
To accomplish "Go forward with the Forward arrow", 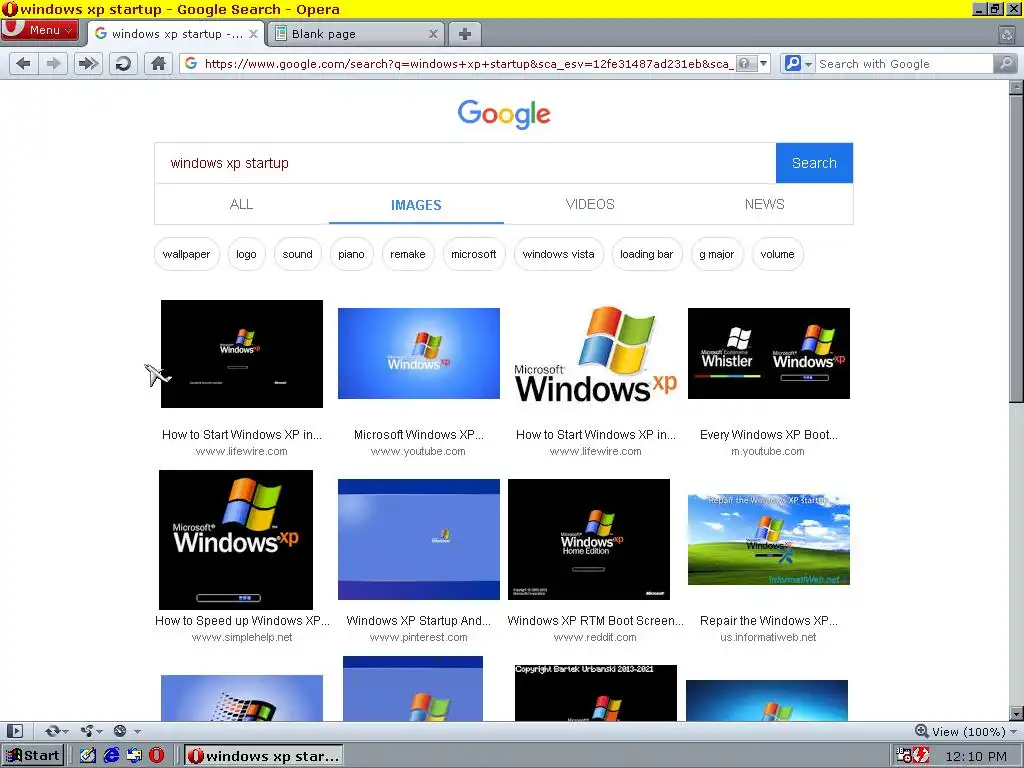I will tap(53, 63).
